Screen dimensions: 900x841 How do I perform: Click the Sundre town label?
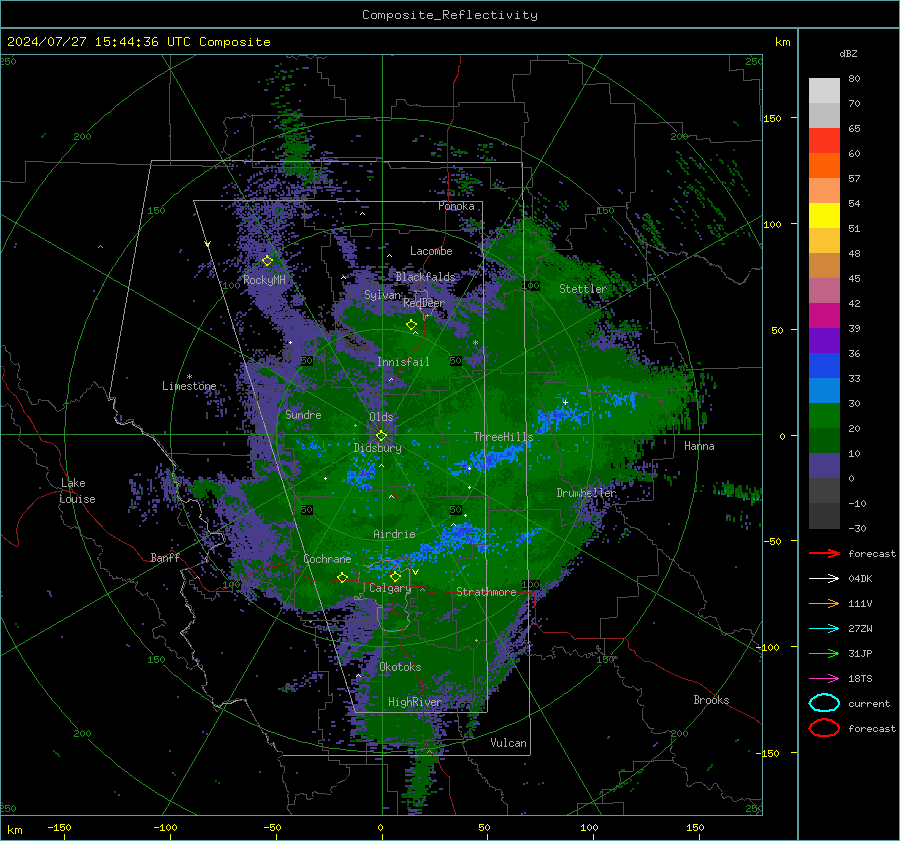coord(303,414)
